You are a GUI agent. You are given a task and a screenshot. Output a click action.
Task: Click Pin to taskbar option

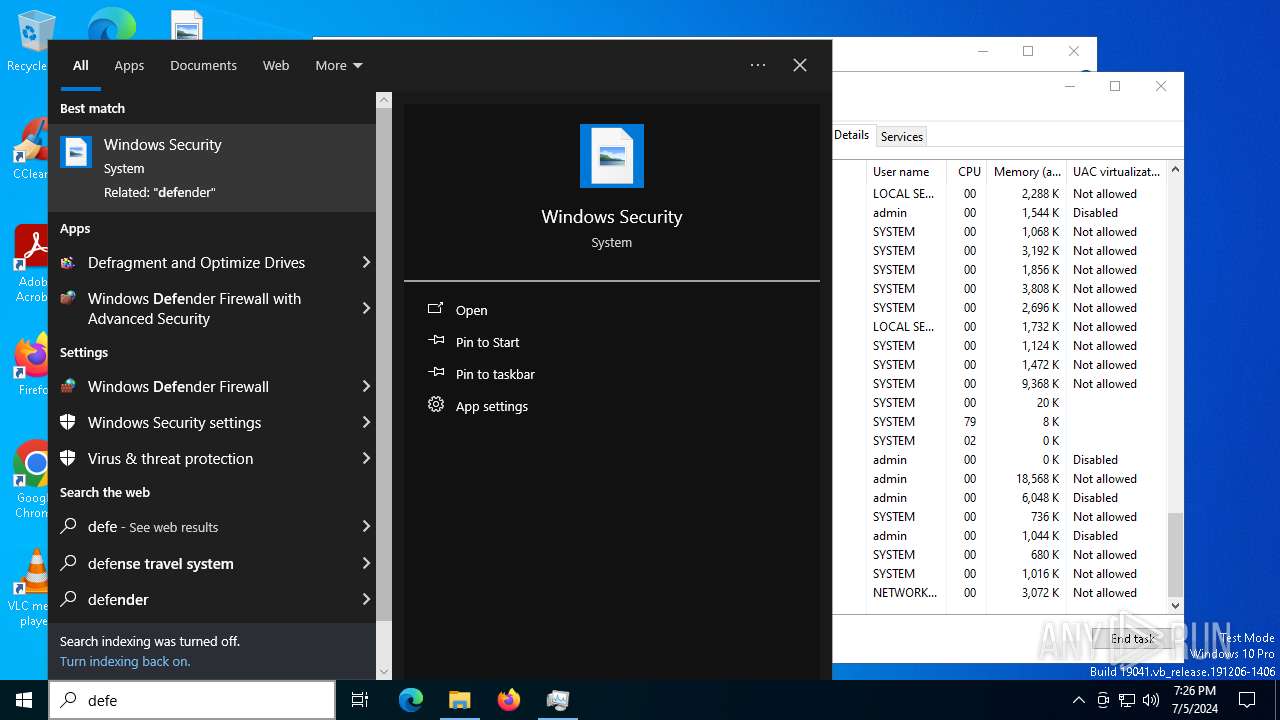(x=495, y=374)
